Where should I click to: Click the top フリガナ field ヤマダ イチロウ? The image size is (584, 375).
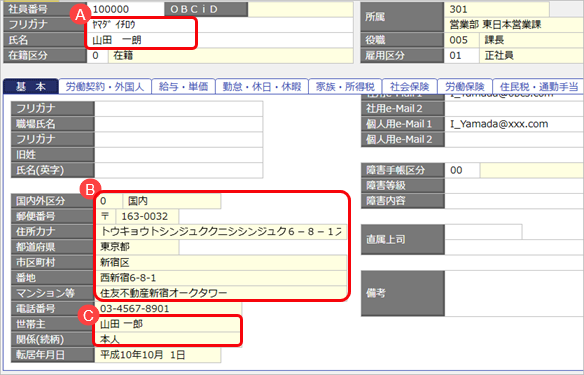pos(220,25)
